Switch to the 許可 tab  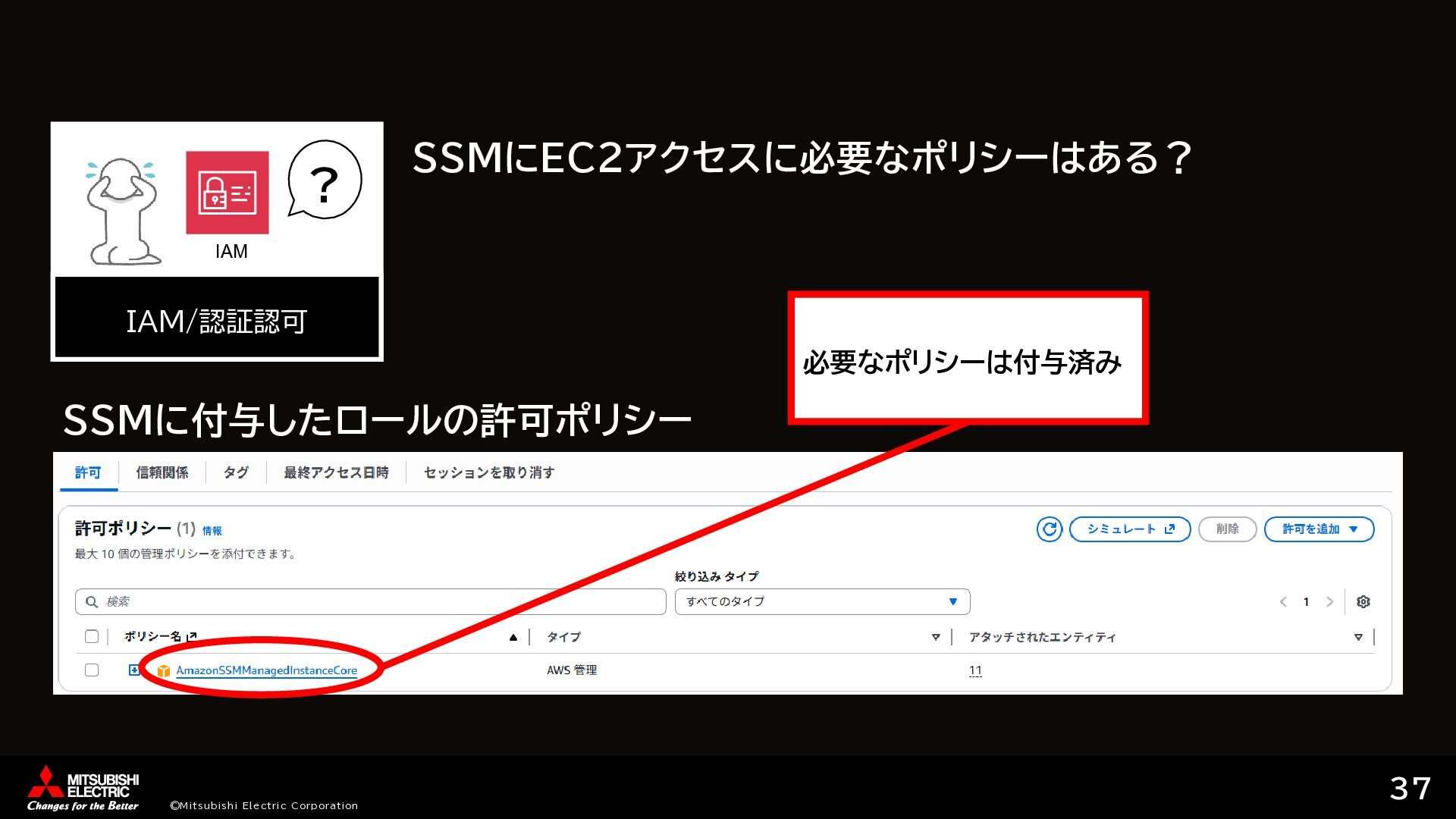88,472
